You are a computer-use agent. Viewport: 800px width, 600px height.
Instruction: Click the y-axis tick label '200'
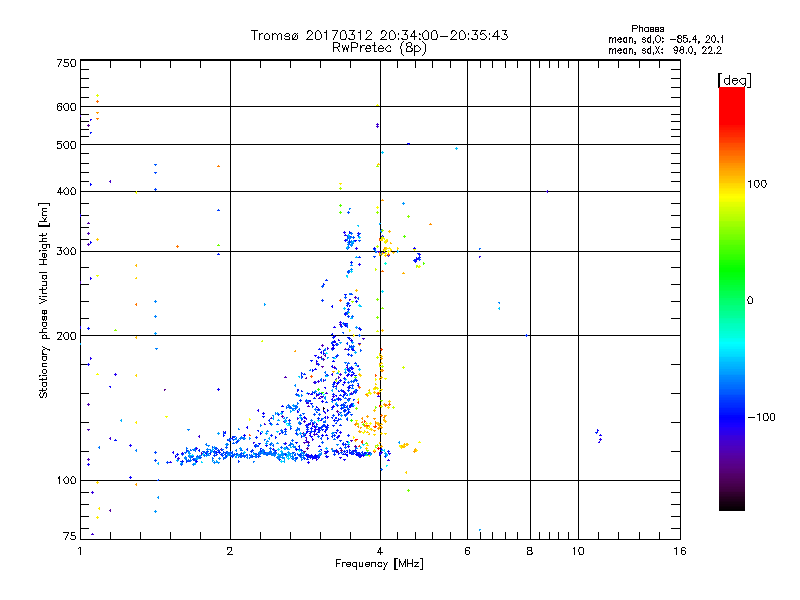(x=67, y=336)
